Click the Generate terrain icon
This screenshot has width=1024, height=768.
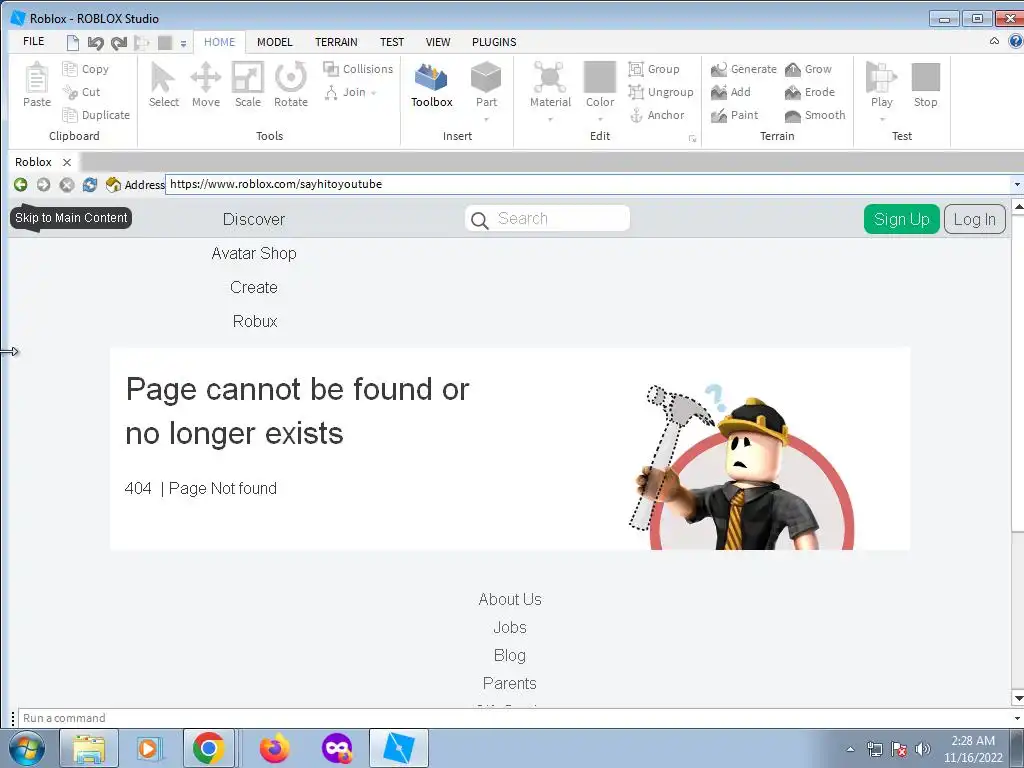(719, 69)
